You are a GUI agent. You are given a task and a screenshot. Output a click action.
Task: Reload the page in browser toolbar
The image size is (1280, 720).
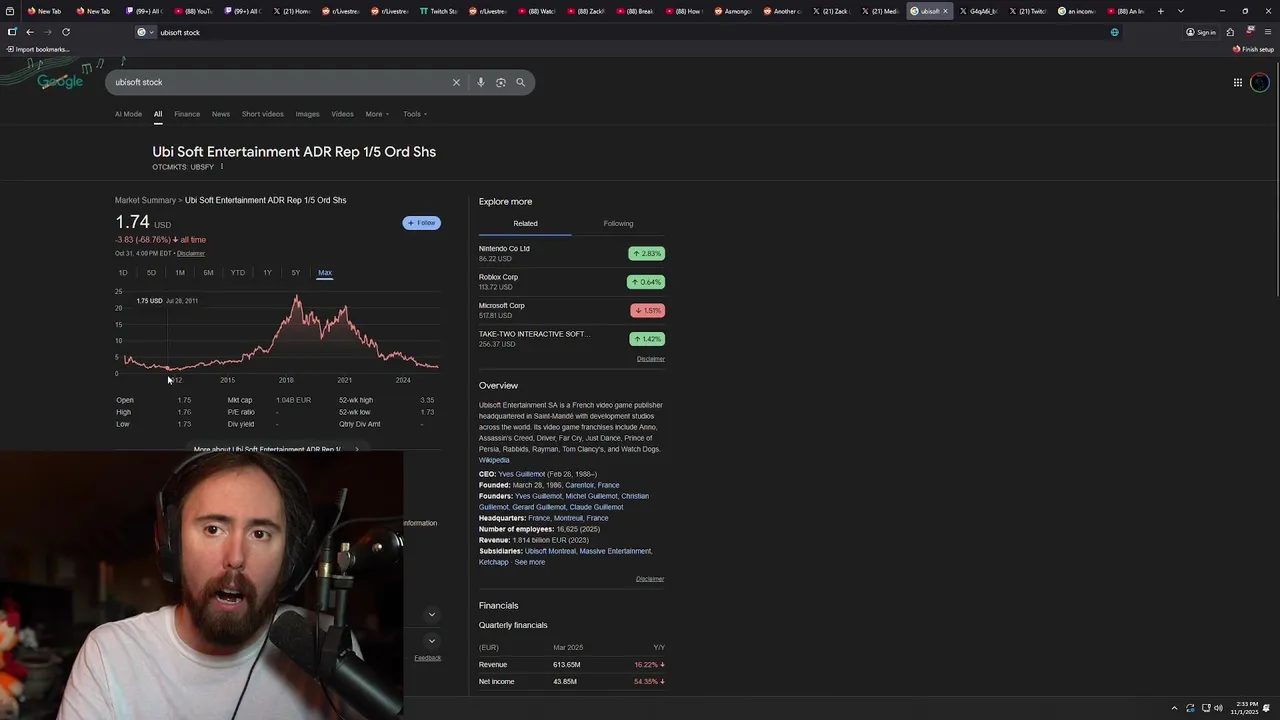click(x=66, y=32)
